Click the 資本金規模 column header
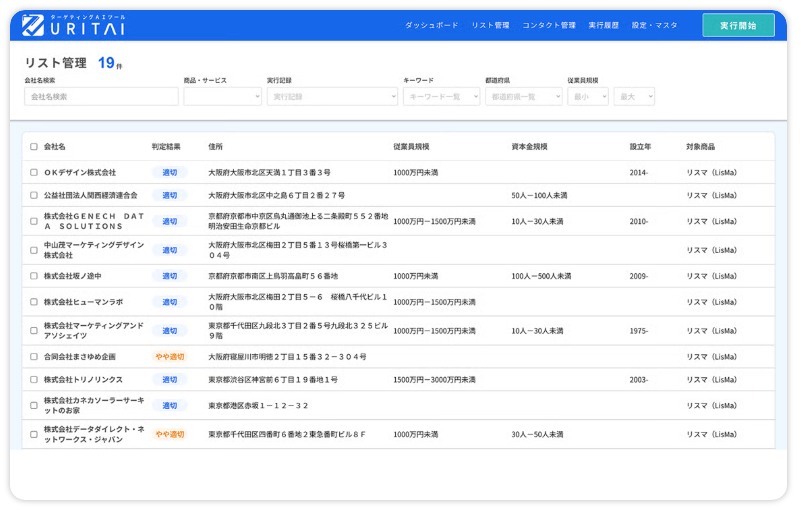Screen dimensions: 801x510 pyautogui.click(x=529, y=147)
